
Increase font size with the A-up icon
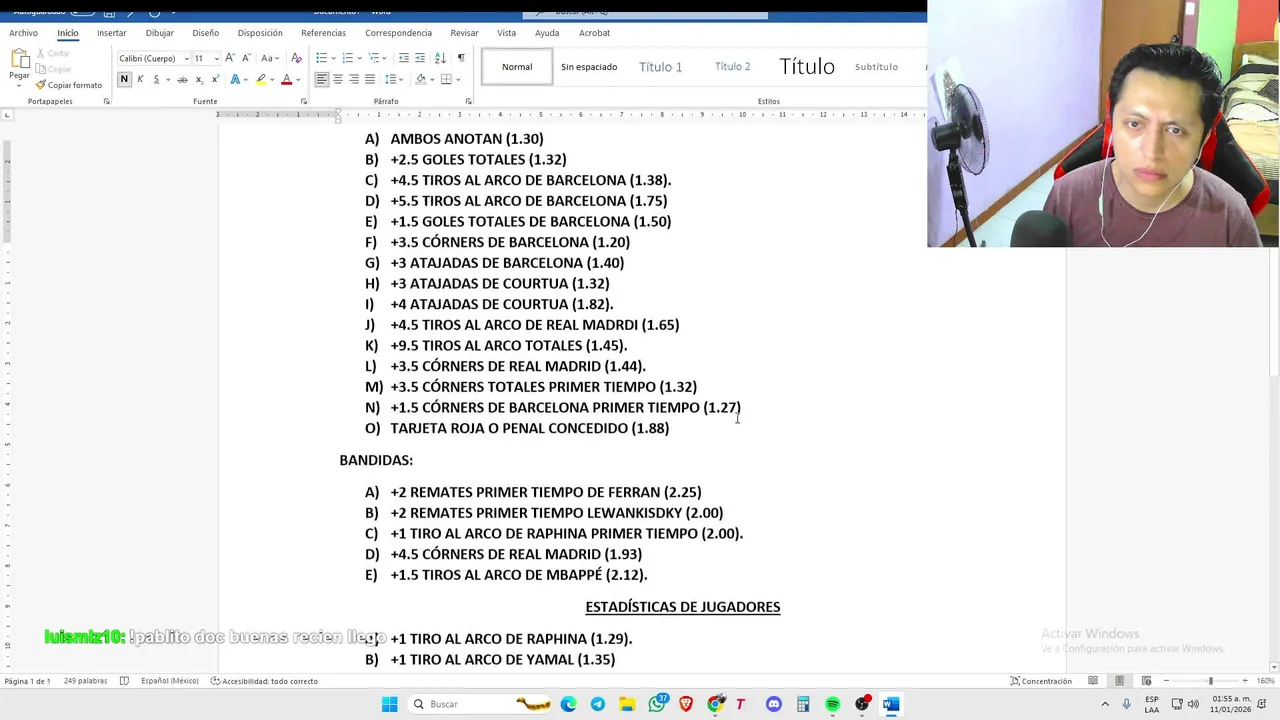[230, 58]
